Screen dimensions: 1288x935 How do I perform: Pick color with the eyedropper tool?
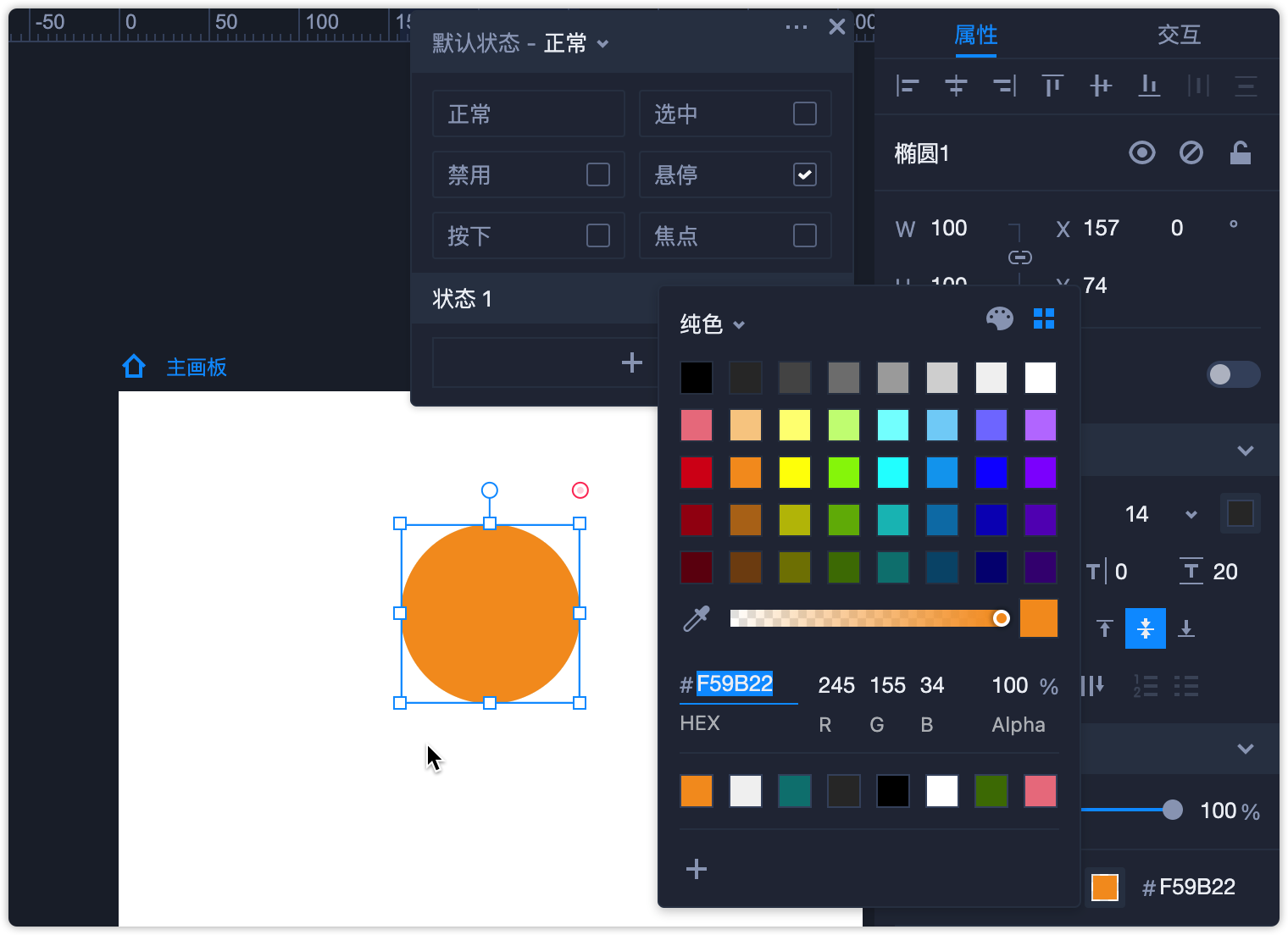pos(697,619)
